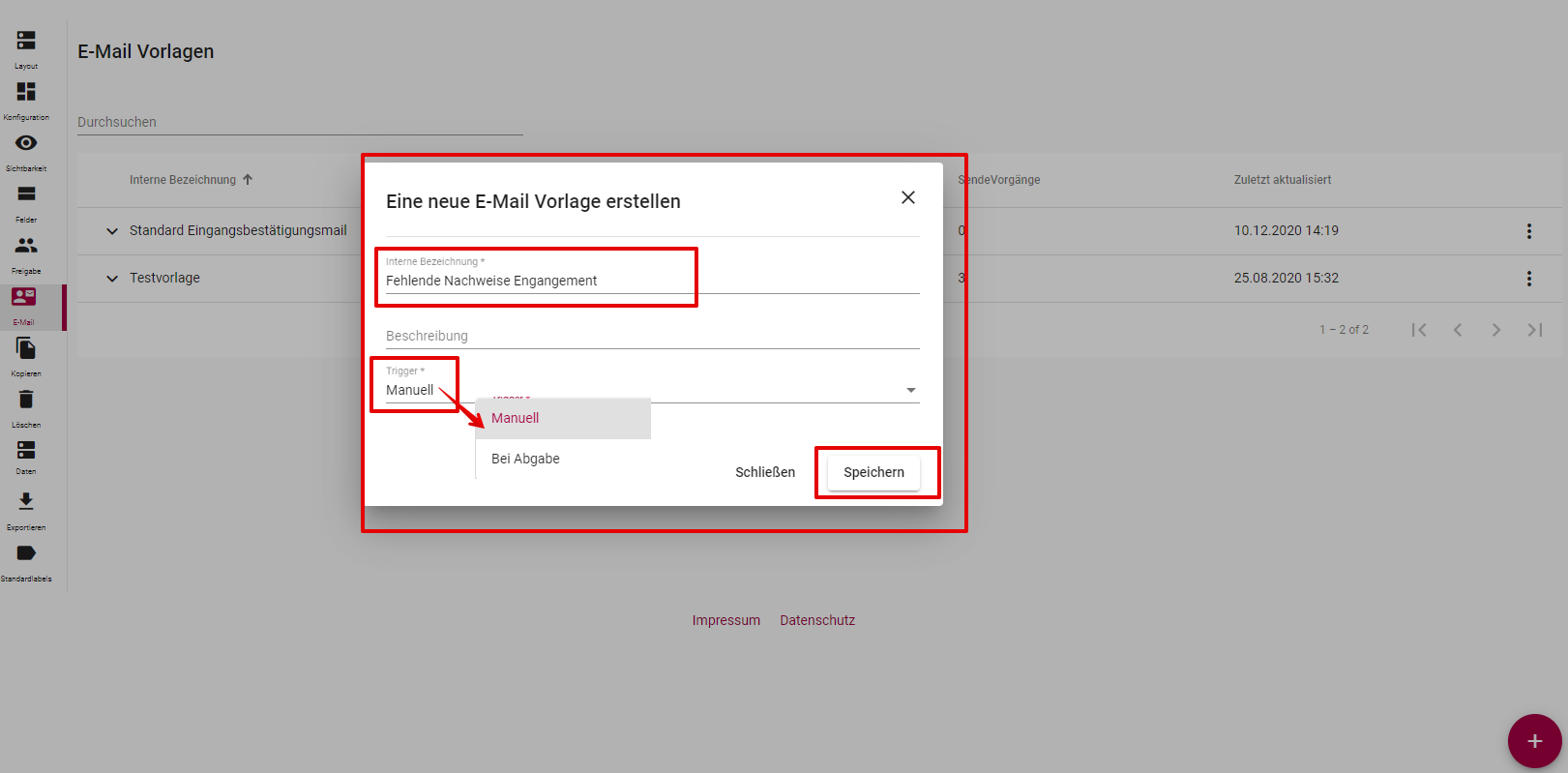Image resolution: width=1568 pixels, height=773 pixels.
Task: Click the Zuletzt aktualisiert column header
Action: click(x=1283, y=180)
